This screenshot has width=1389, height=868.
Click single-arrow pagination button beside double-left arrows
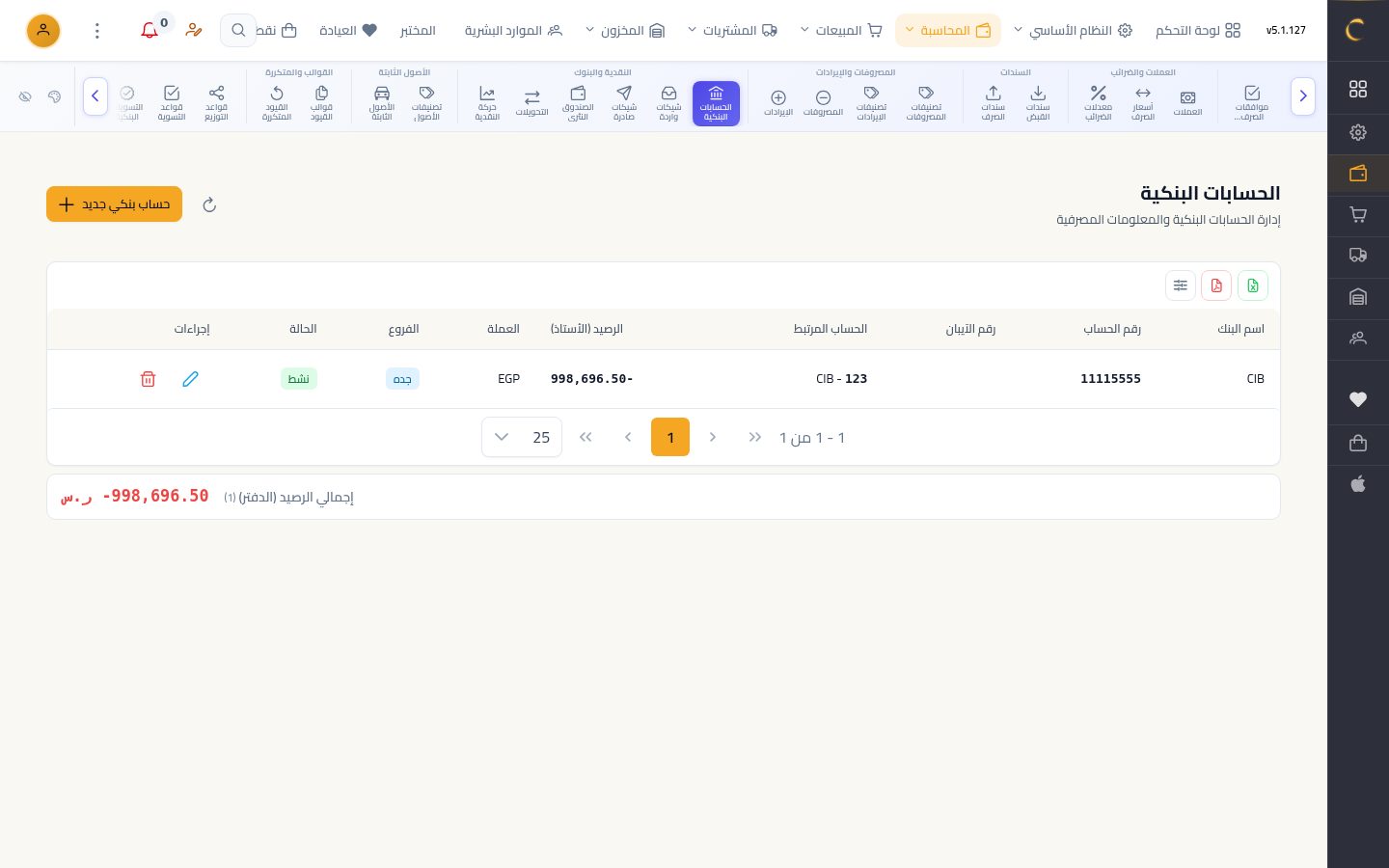(x=628, y=437)
